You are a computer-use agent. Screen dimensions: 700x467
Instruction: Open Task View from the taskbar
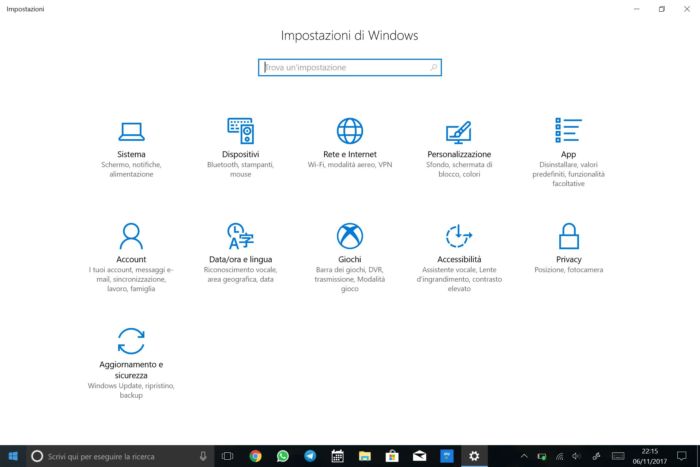tap(227, 456)
